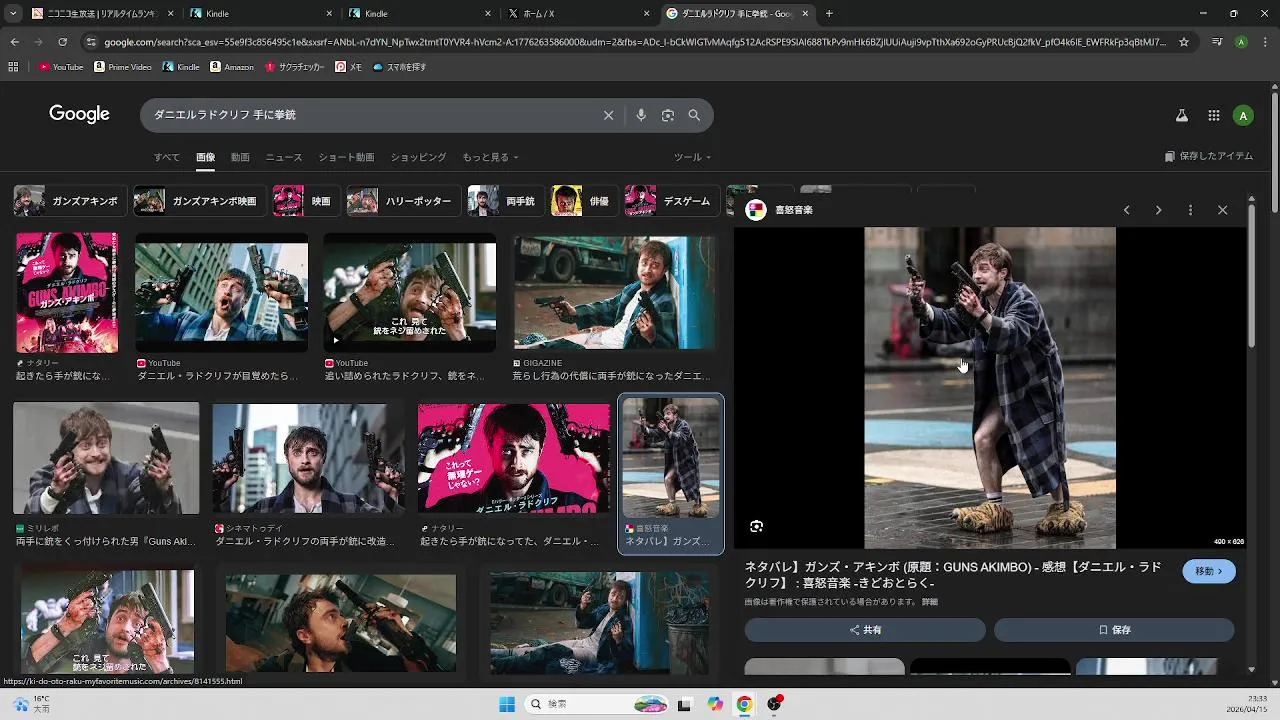Image resolution: width=1280 pixels, height=720 pixels.
Task: Open Google apps grid
Action: pyautogui.click(x=1214, y=116)
